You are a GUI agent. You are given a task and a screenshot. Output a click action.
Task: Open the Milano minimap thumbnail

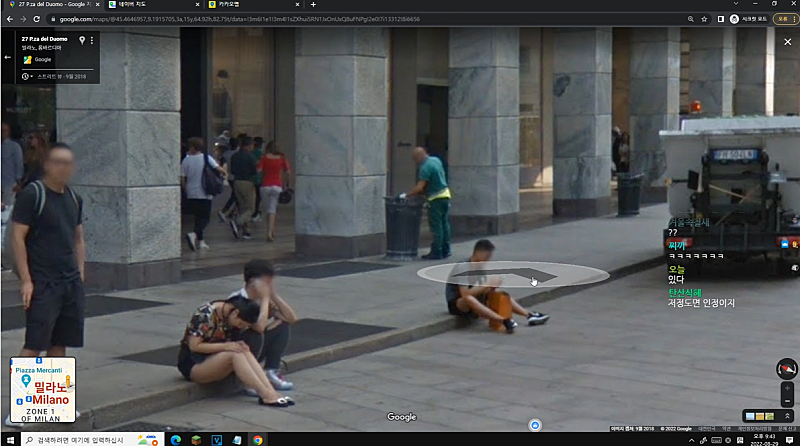pos(43,390)
